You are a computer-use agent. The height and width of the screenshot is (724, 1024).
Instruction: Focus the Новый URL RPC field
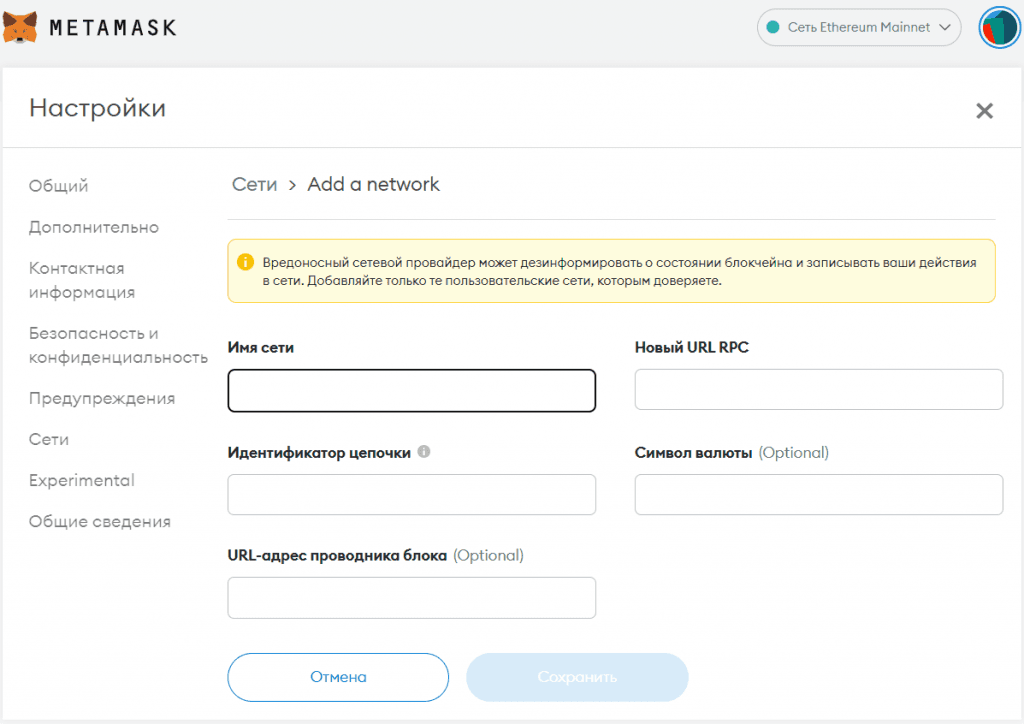[818, 390]
